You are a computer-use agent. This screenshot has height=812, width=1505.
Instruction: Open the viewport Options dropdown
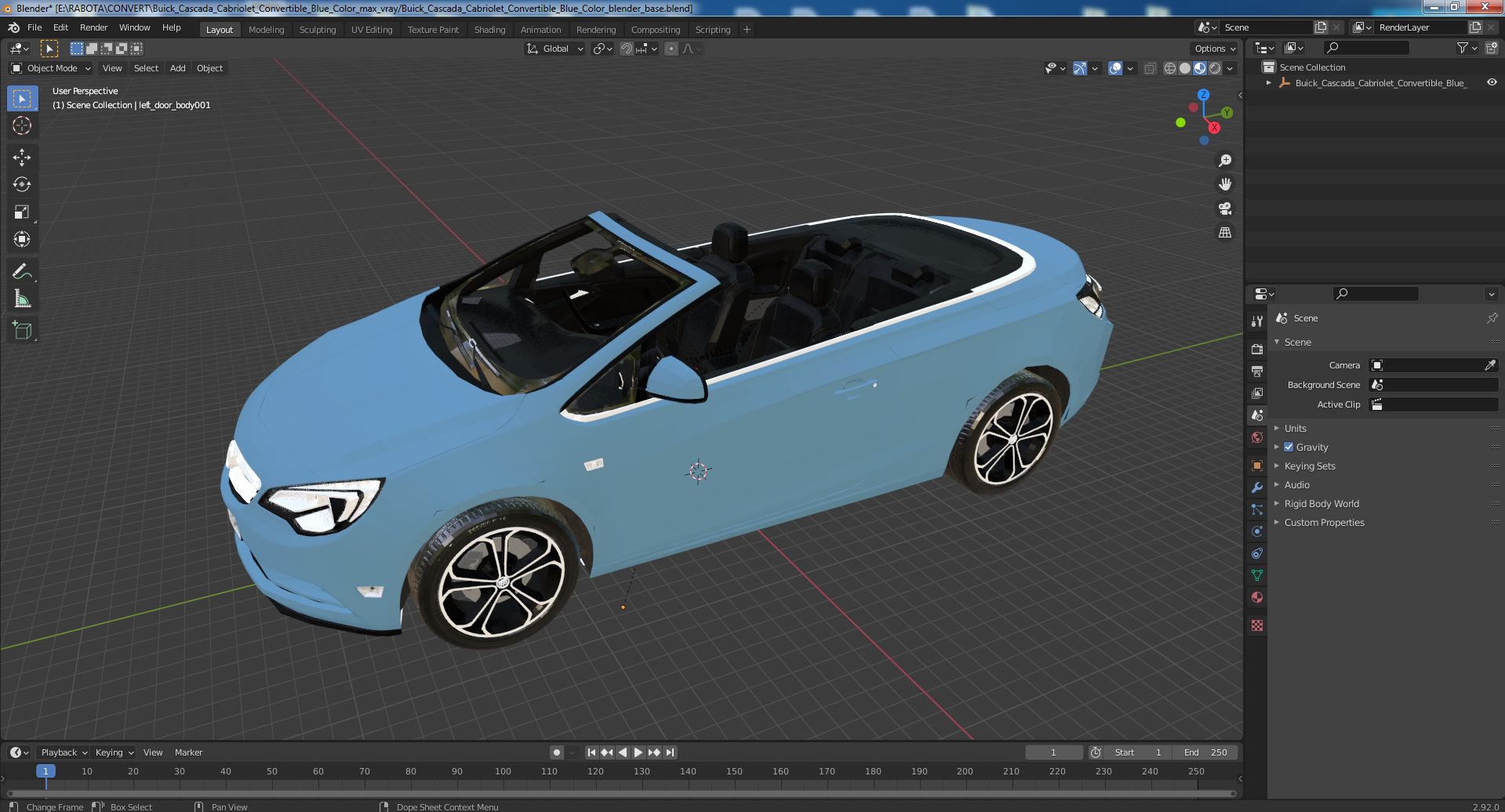tap(1214, 49)
